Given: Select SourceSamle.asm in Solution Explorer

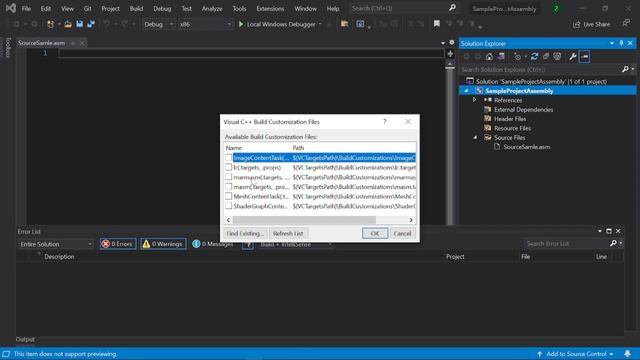Looking at the screenshot, I should coord(527,147).
